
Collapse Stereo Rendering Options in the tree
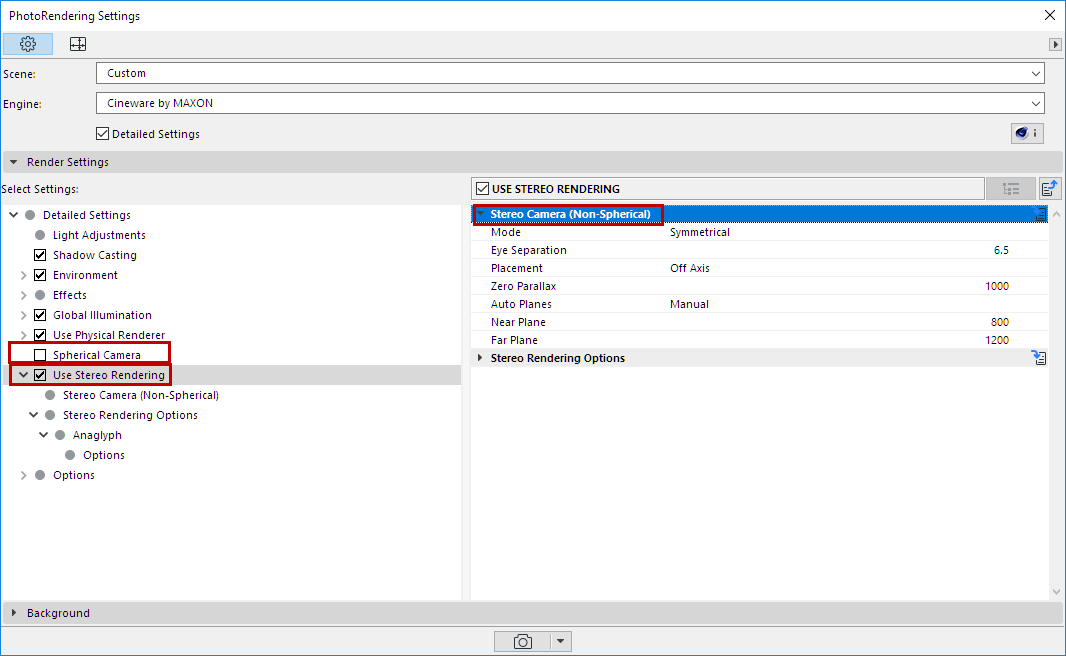pos(33,415)
